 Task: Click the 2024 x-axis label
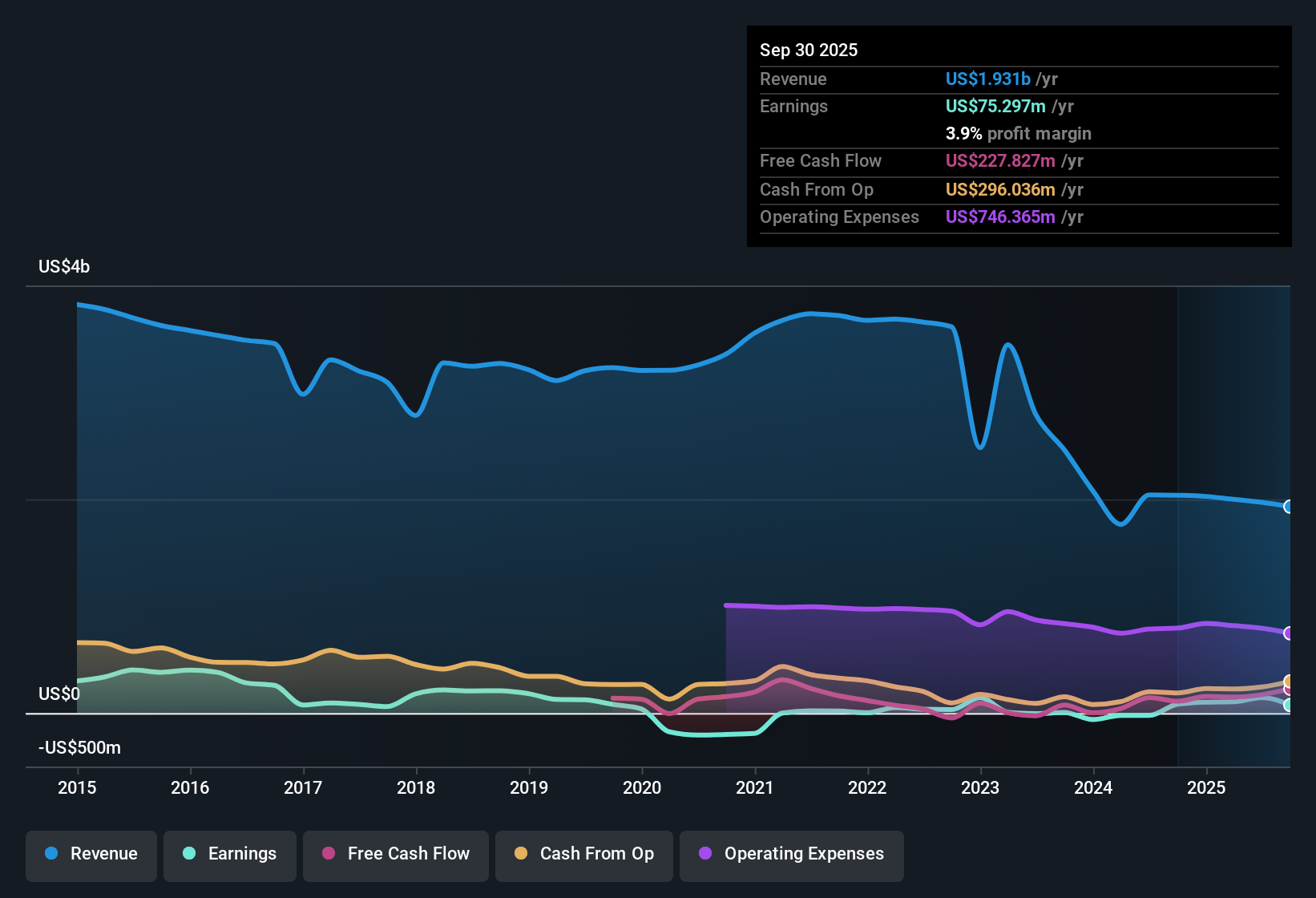[x=1093, y=787]
